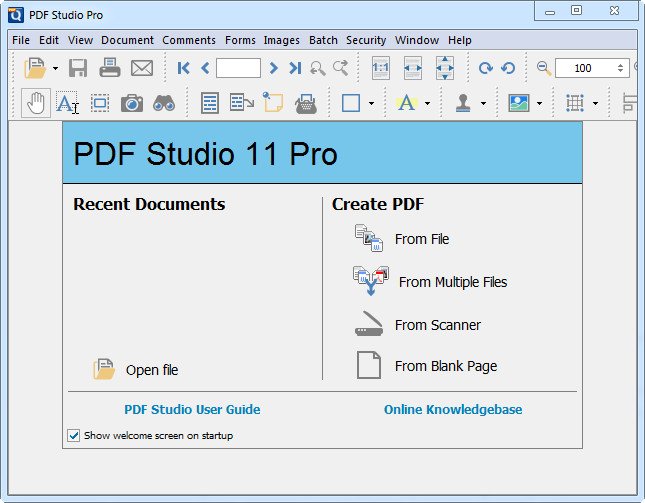Expand the stamp dropdown arrow

[x=483, y=103]
